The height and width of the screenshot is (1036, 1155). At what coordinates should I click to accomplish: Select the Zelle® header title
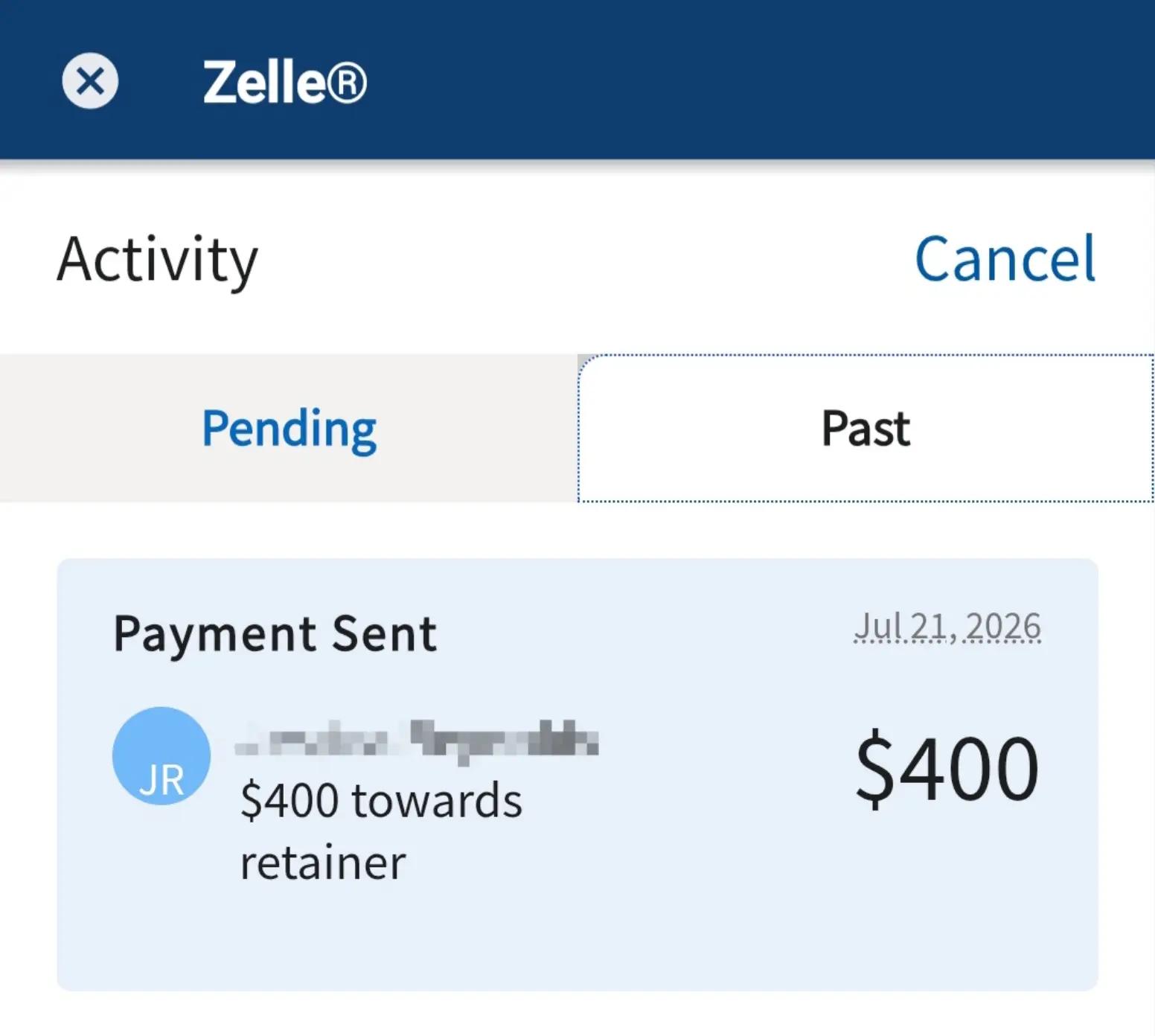[x=285, y=82]
